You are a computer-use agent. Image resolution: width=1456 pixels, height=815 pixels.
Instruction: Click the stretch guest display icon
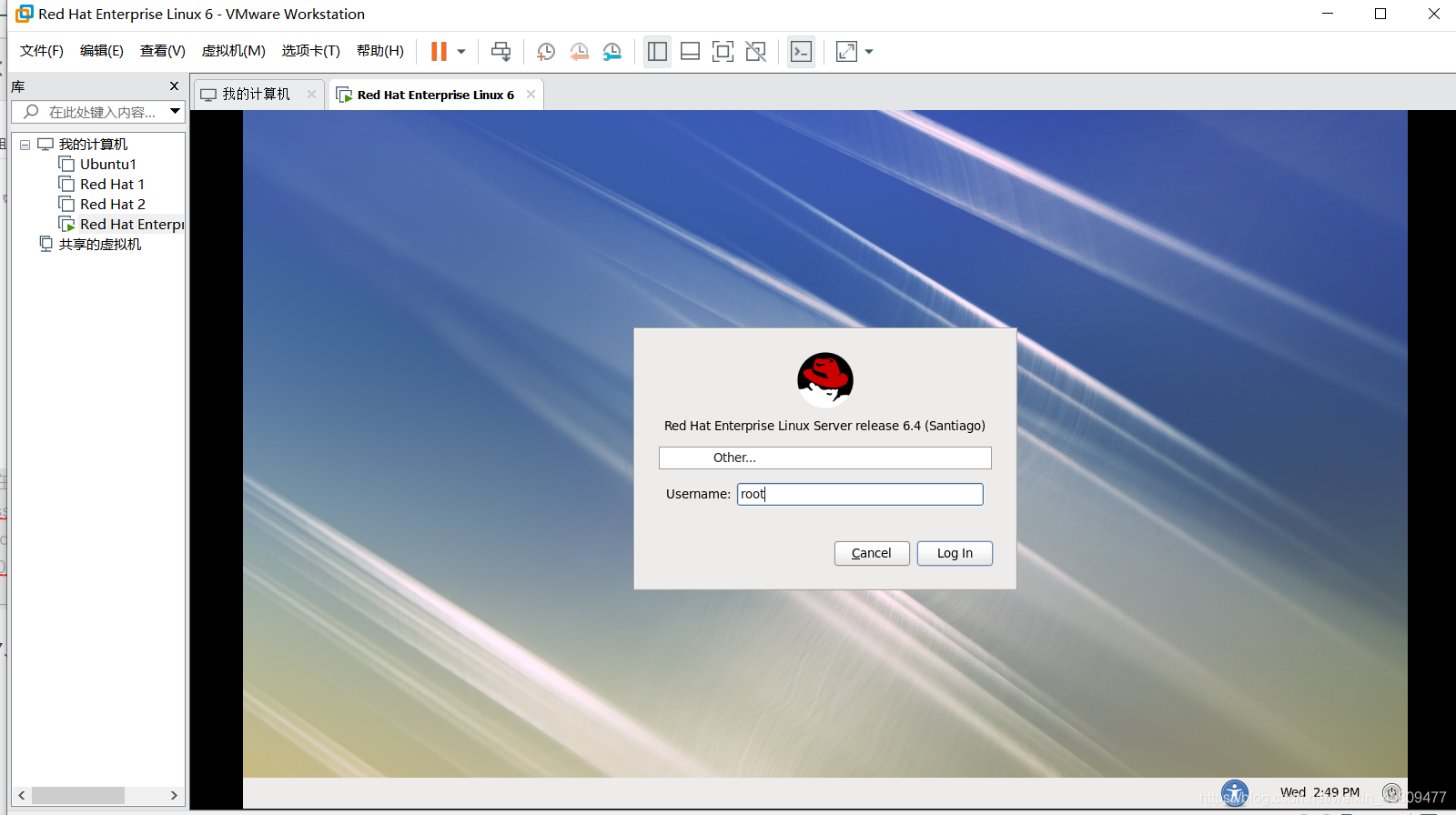[x=846, y=52]
